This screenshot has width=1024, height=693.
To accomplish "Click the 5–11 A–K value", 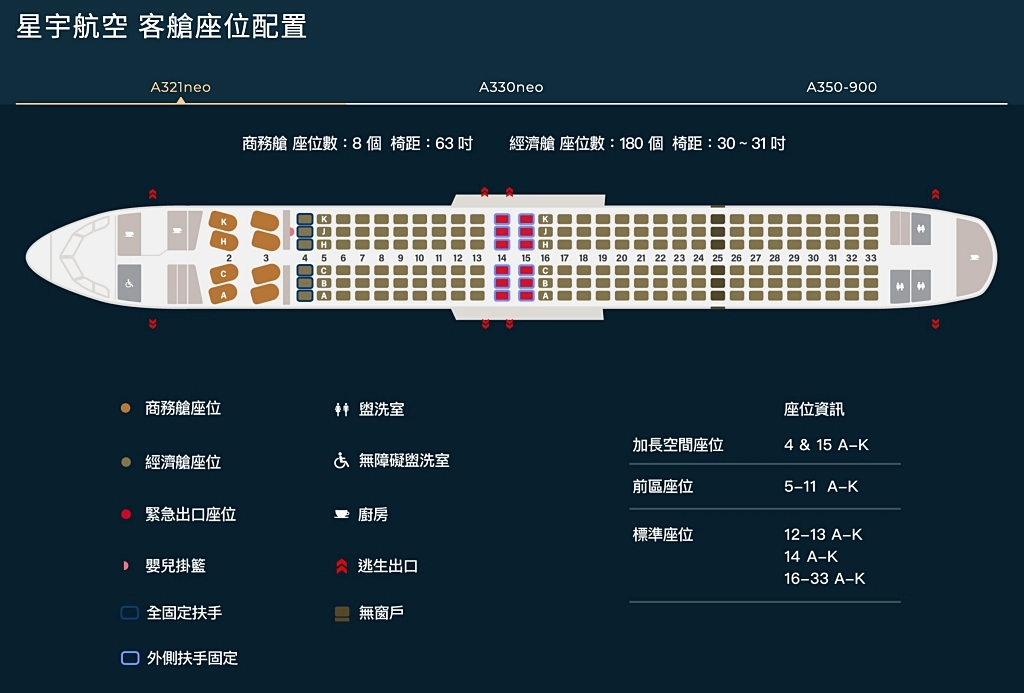I will click(x=821, y=487).
